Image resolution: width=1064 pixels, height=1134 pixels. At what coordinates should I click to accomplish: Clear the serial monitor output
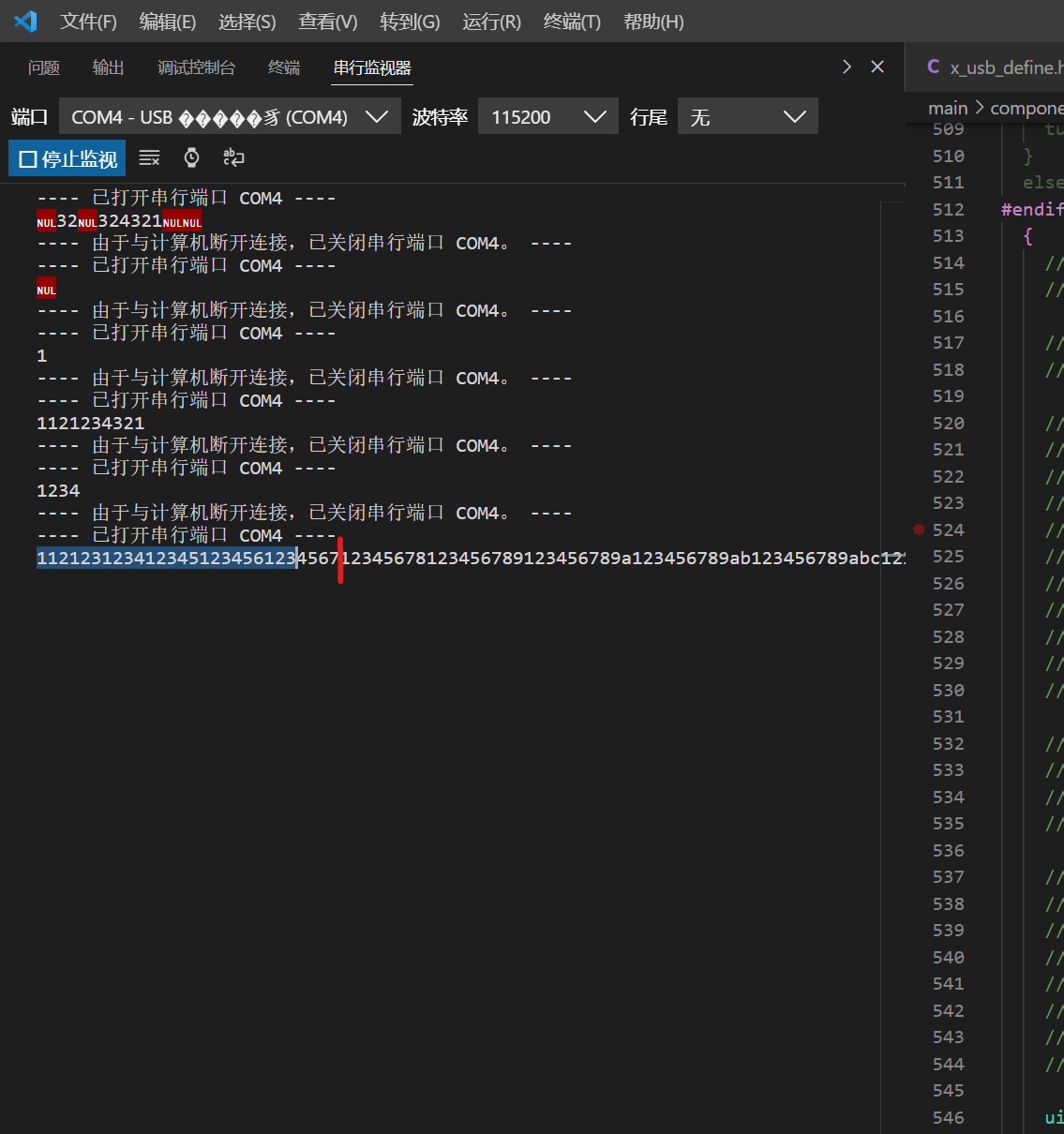coord(149,157)
